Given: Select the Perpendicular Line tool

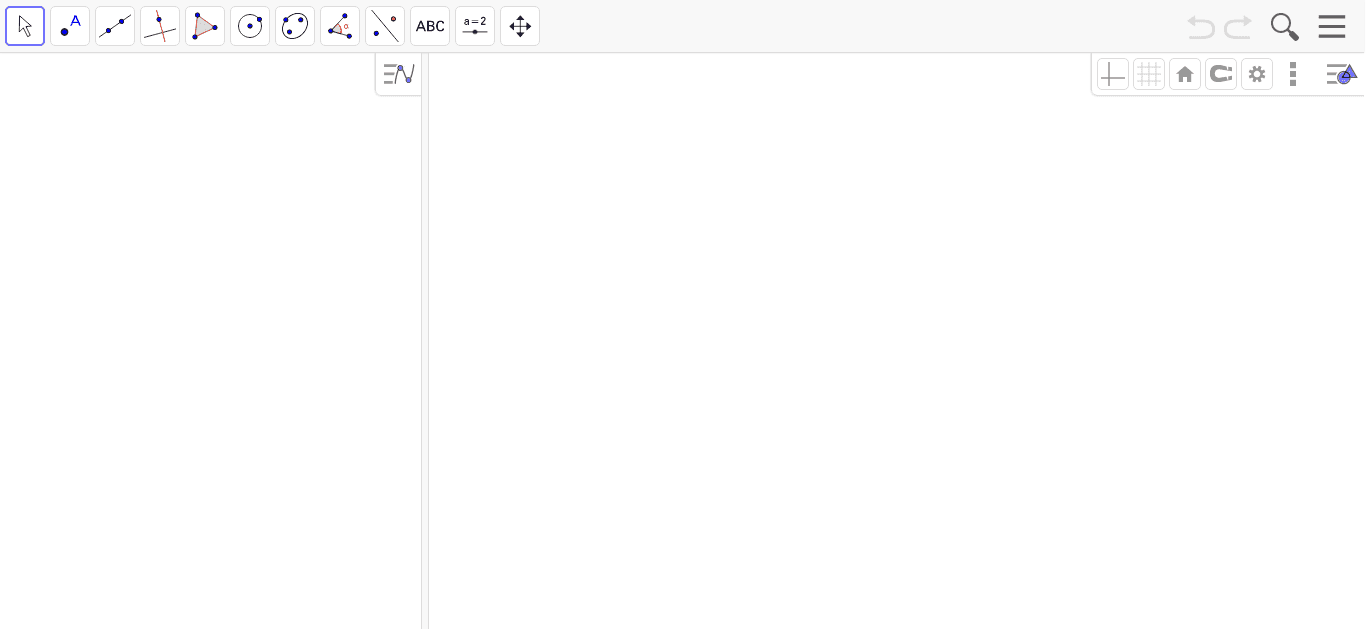Looking at the screenshot, I should pos(160,26).
